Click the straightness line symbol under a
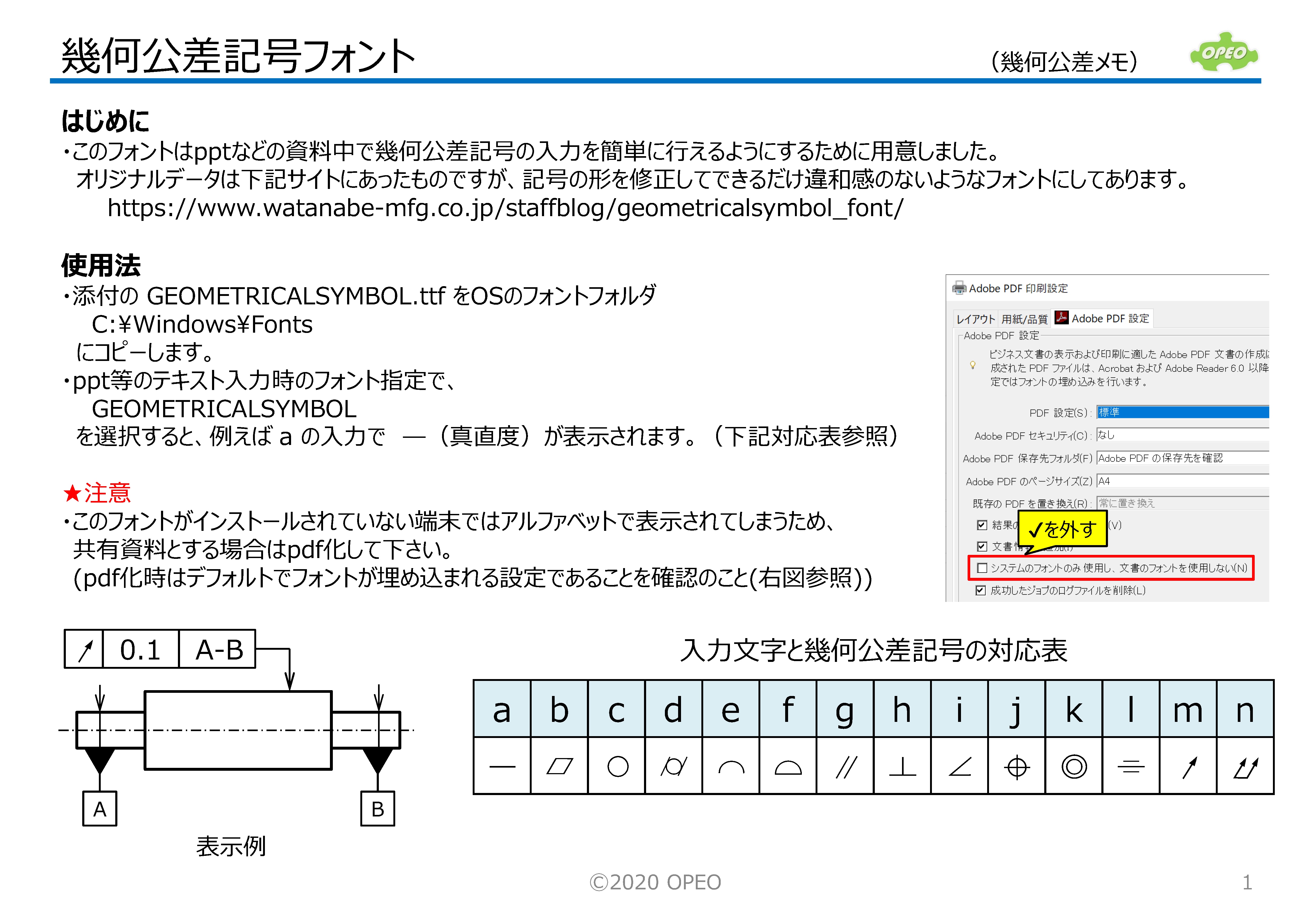1311x924 pixels. (x=503, y=767)
